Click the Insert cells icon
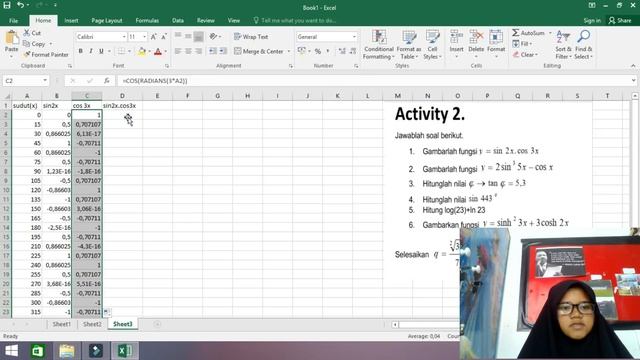Viewport: 640px width, 360px height. pyautogui.click(x=456, y=38)
